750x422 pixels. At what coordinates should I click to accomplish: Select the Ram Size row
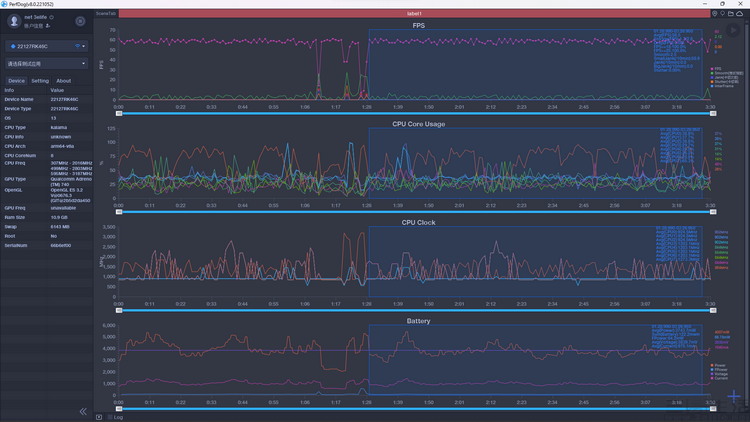[x=47, y=217]
